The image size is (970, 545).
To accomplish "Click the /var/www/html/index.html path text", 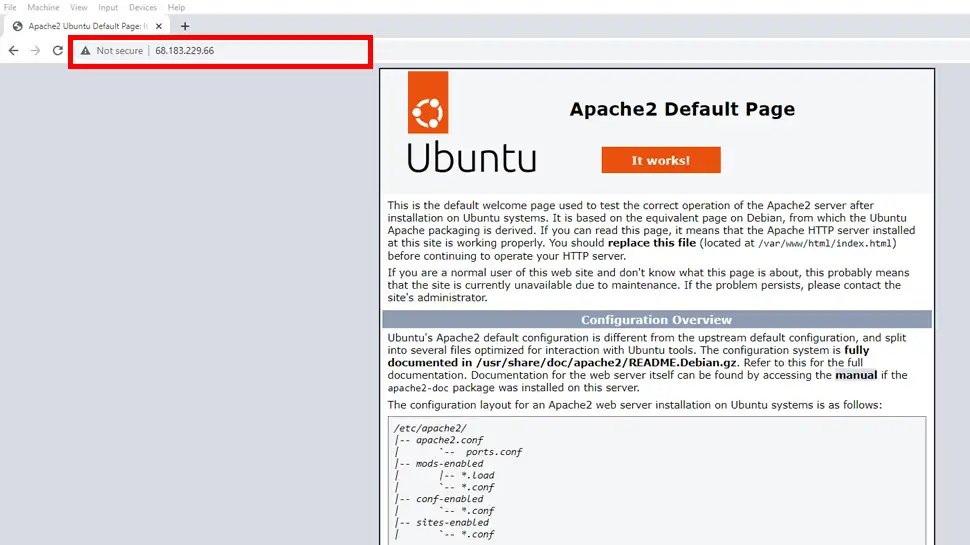I will (825, 244).
